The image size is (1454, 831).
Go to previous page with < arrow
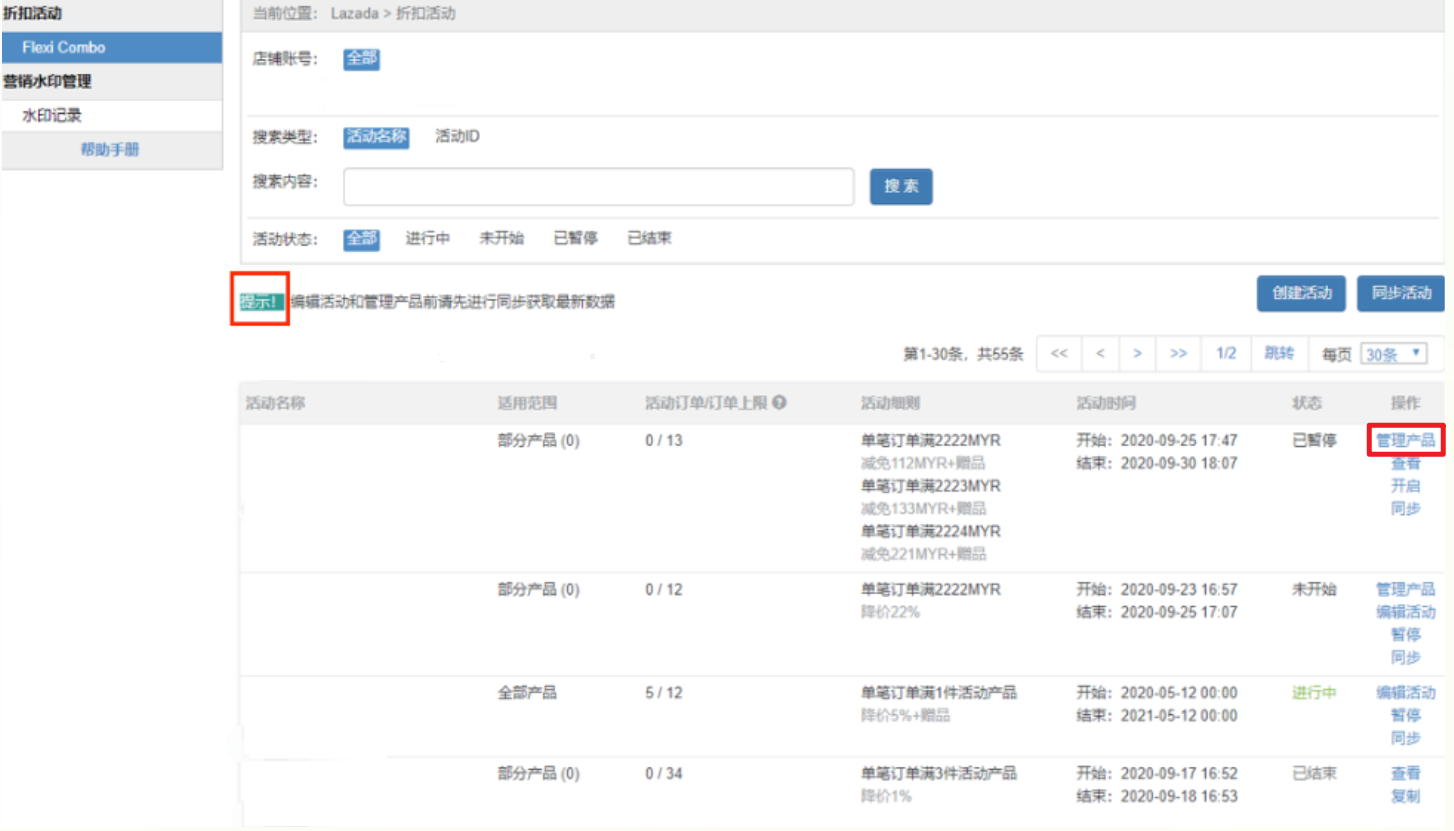(x=1099, y=354)
